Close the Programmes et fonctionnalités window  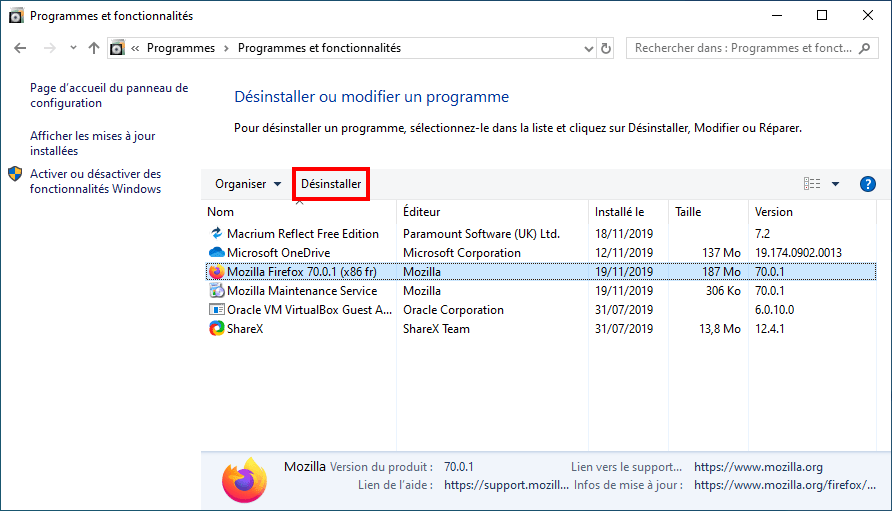pyautogui.click(x=868, y=16)
